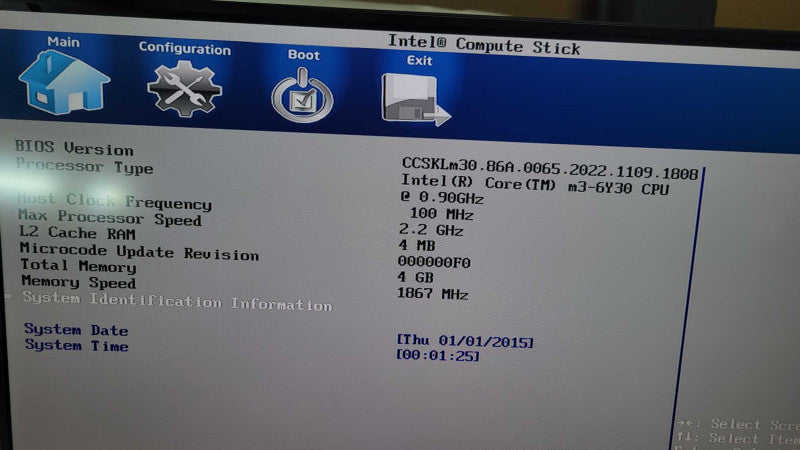Click the 2.2 GHz value
The image size is (800, 450).
pyautogui.click(x=431, y=230)
